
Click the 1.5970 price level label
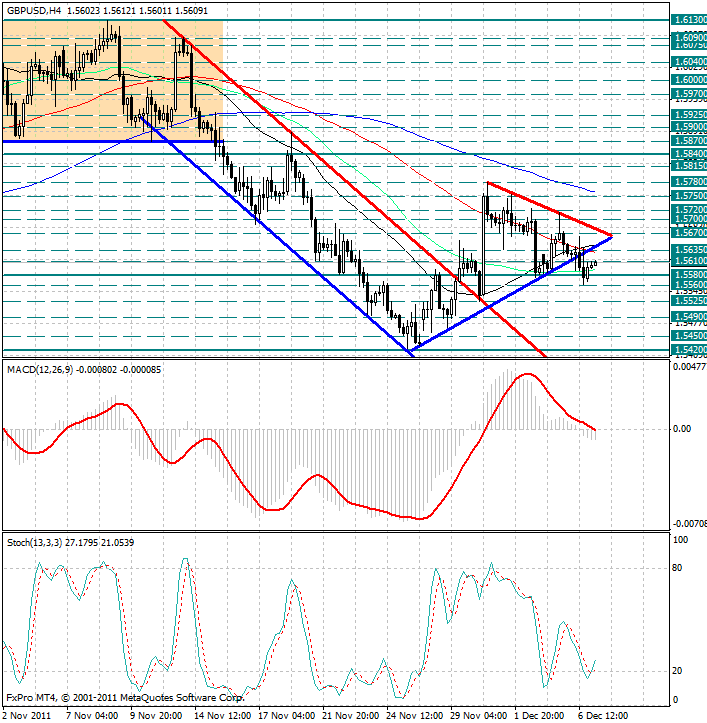[x=689, y=94]
